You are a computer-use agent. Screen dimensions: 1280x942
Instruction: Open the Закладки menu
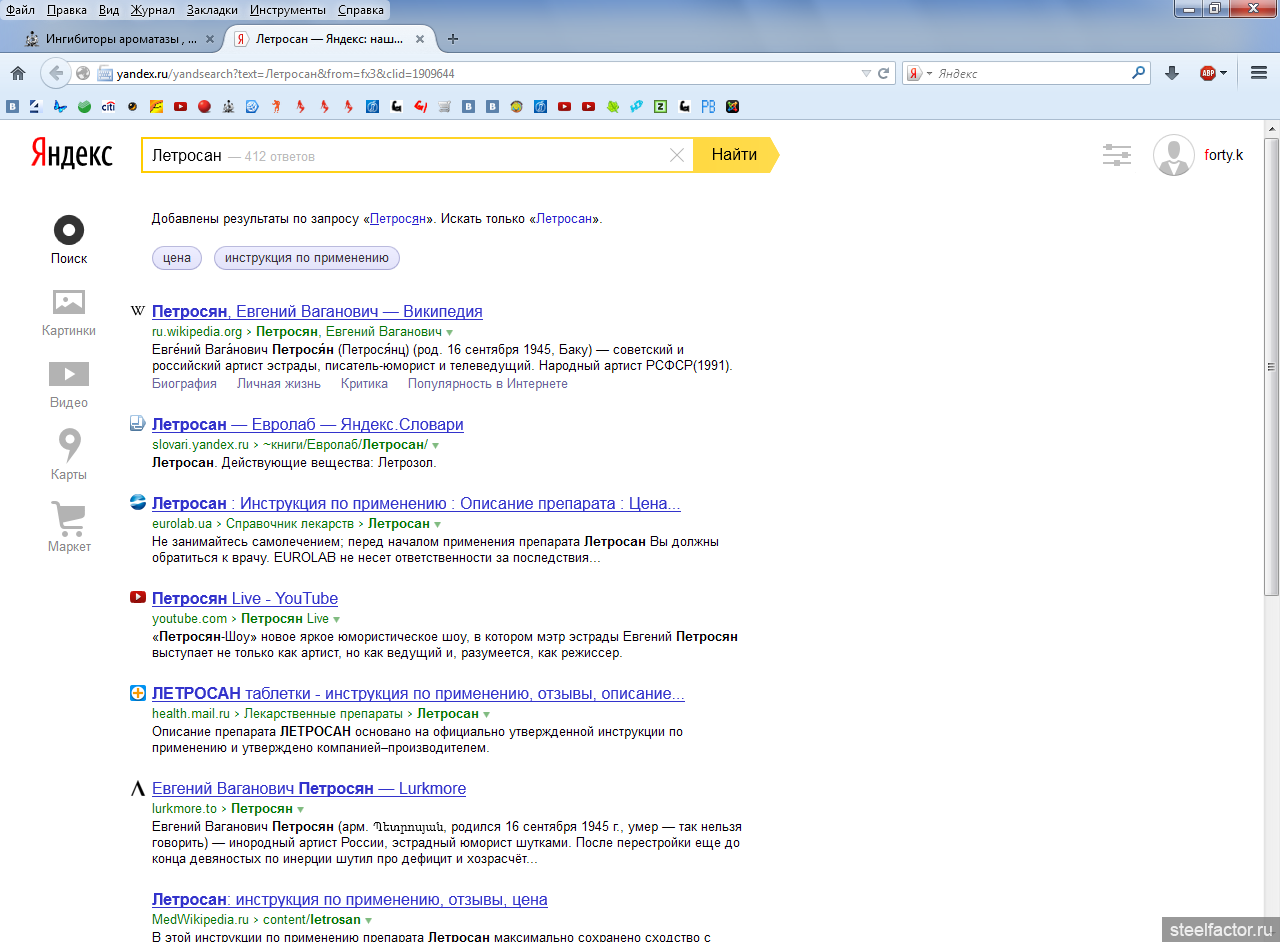[x=212, y=10]
